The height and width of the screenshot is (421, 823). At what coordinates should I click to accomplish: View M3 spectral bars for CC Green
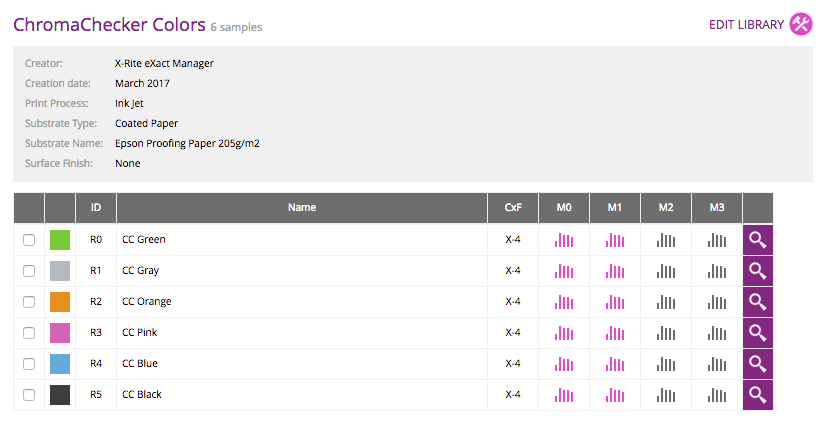pos(717,240)
